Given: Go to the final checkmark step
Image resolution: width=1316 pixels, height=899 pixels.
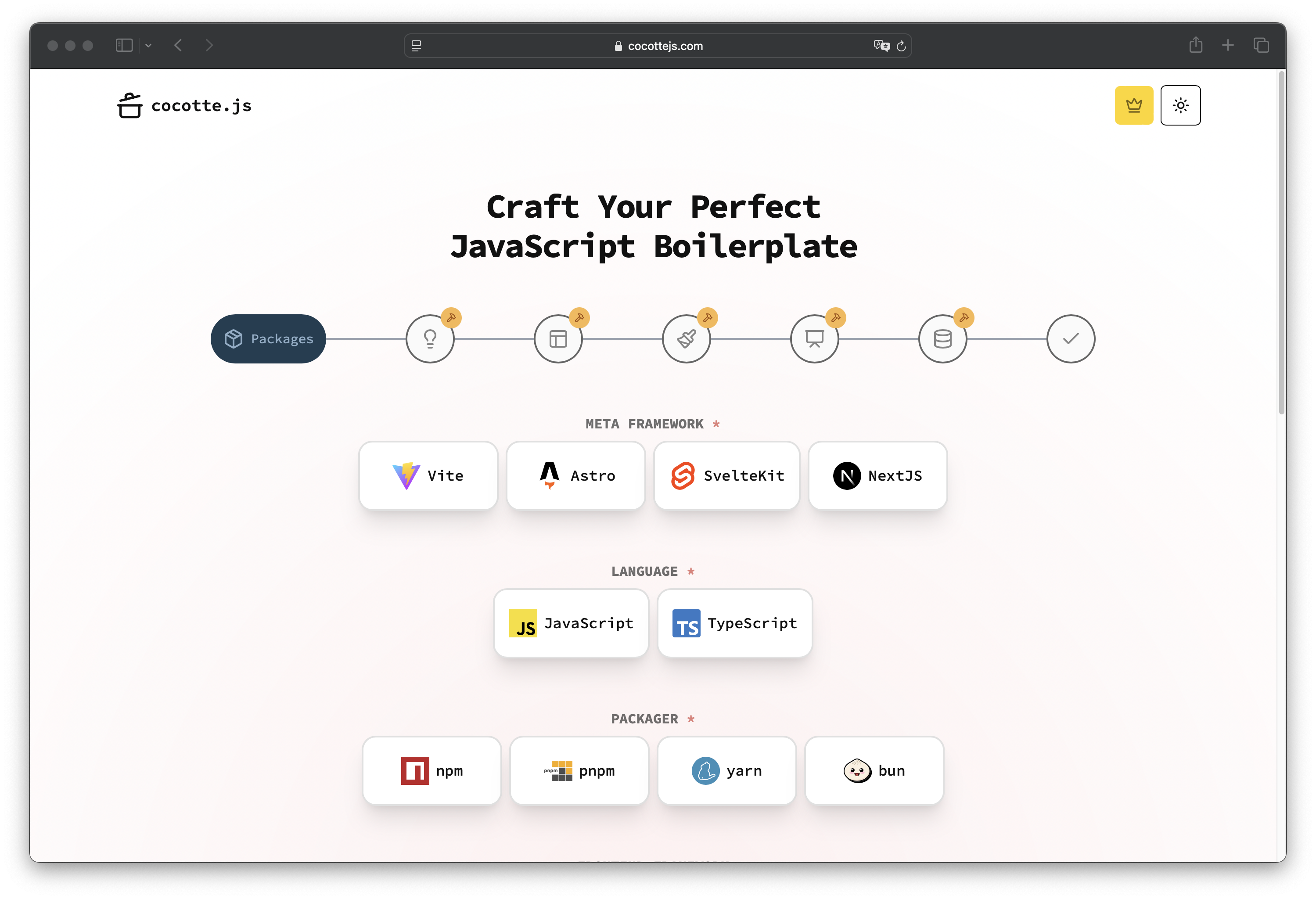Looking at the screenshot, I should 1071,338.
